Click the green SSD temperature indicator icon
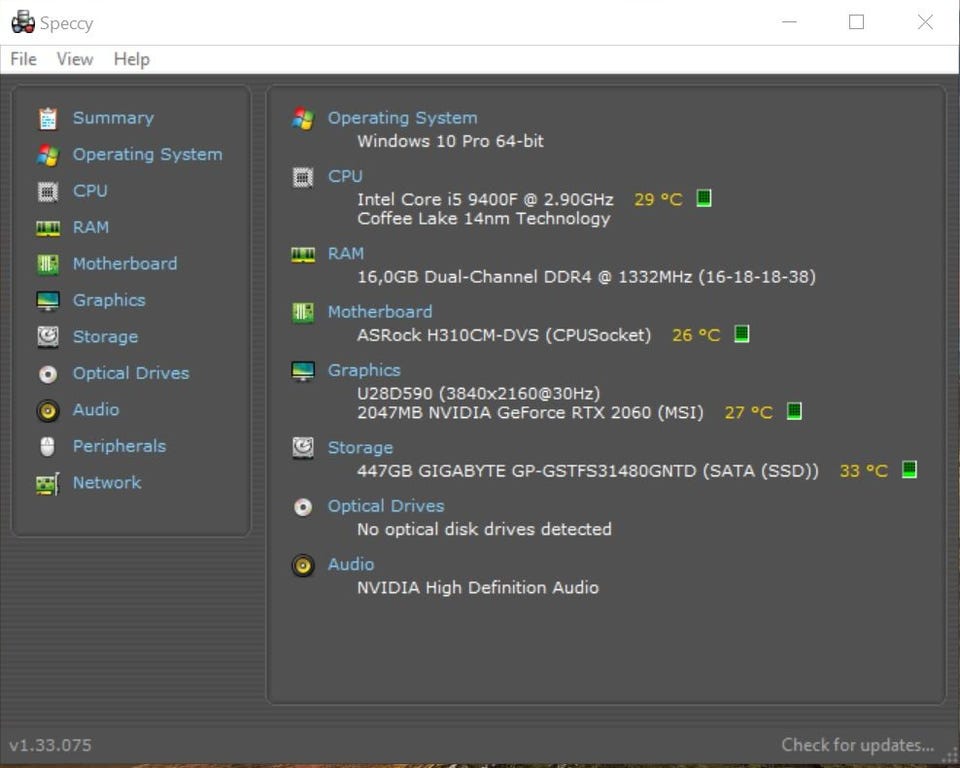Image resolution: width=960 pixels, height=768 pixels. pyautogui.click(x=909, y=469)
